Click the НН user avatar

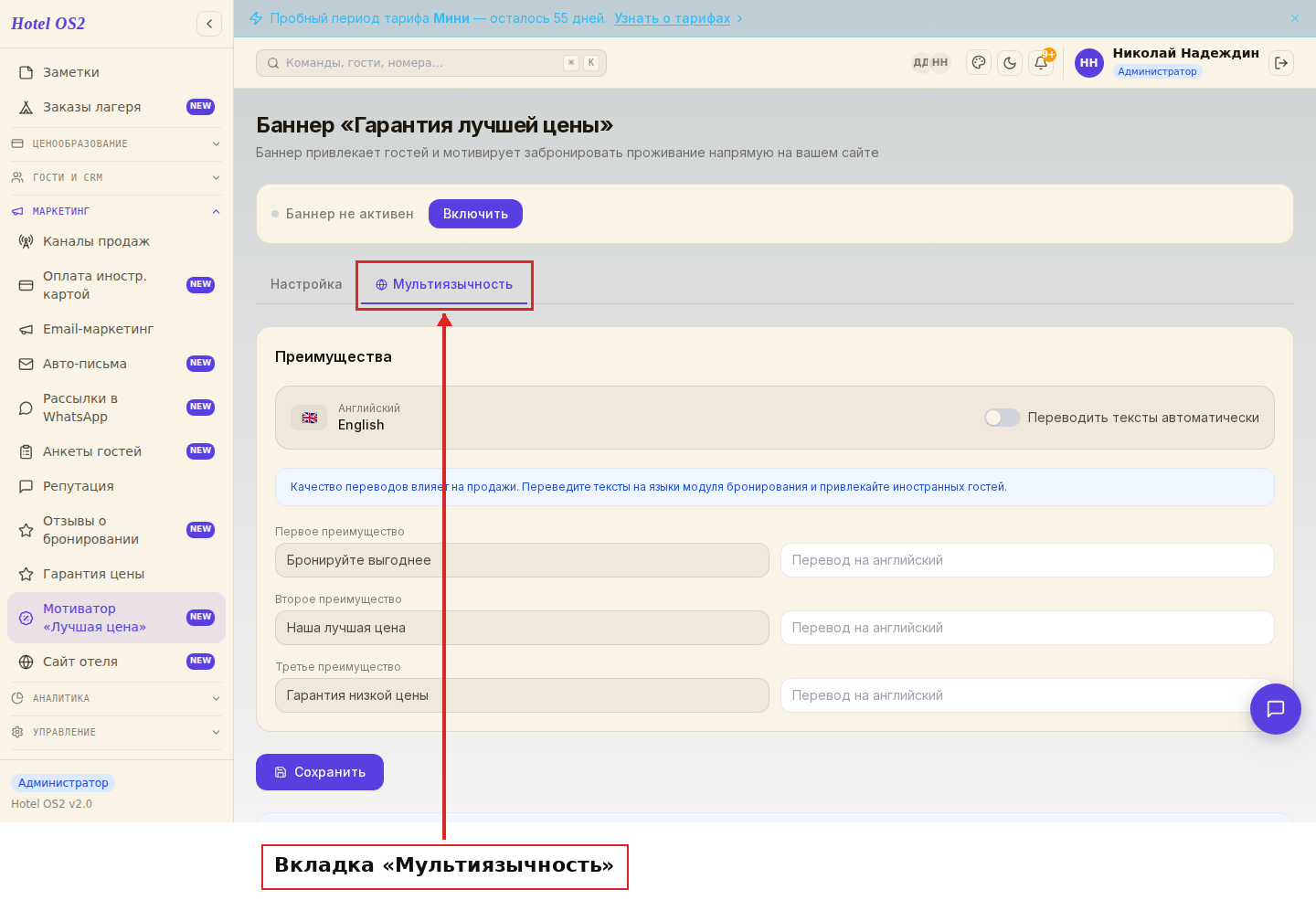click(1089, 63)
